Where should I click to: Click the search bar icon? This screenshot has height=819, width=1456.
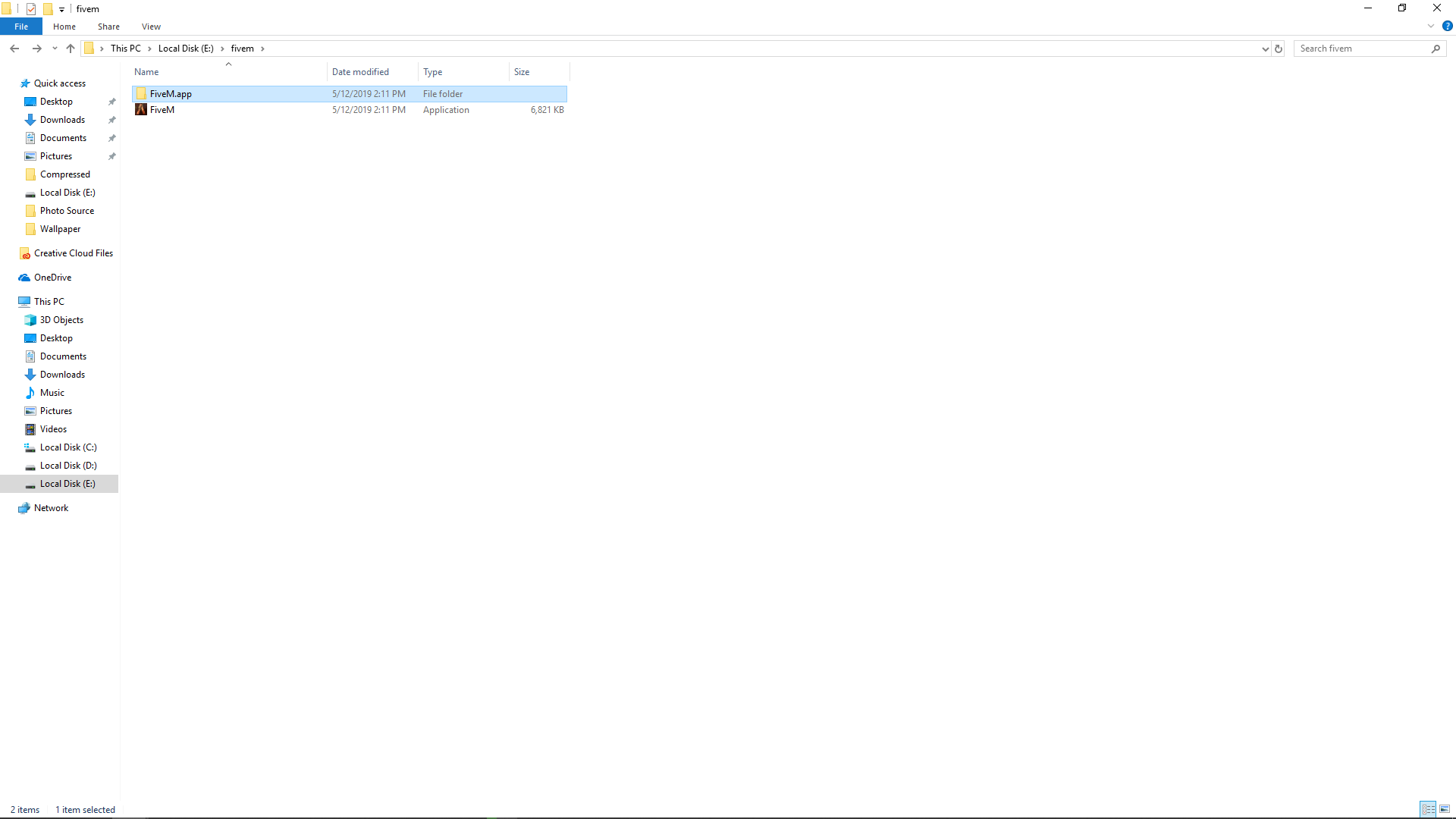pyautogui.click(x=1438, y=48)
